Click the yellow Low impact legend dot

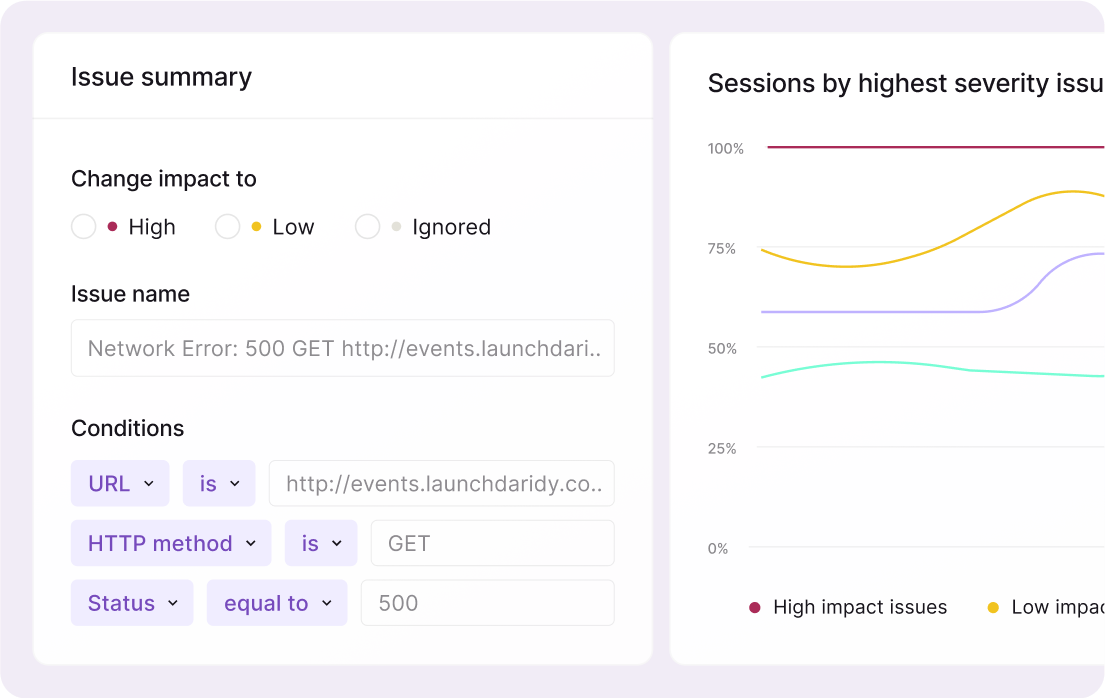point(993,607)
